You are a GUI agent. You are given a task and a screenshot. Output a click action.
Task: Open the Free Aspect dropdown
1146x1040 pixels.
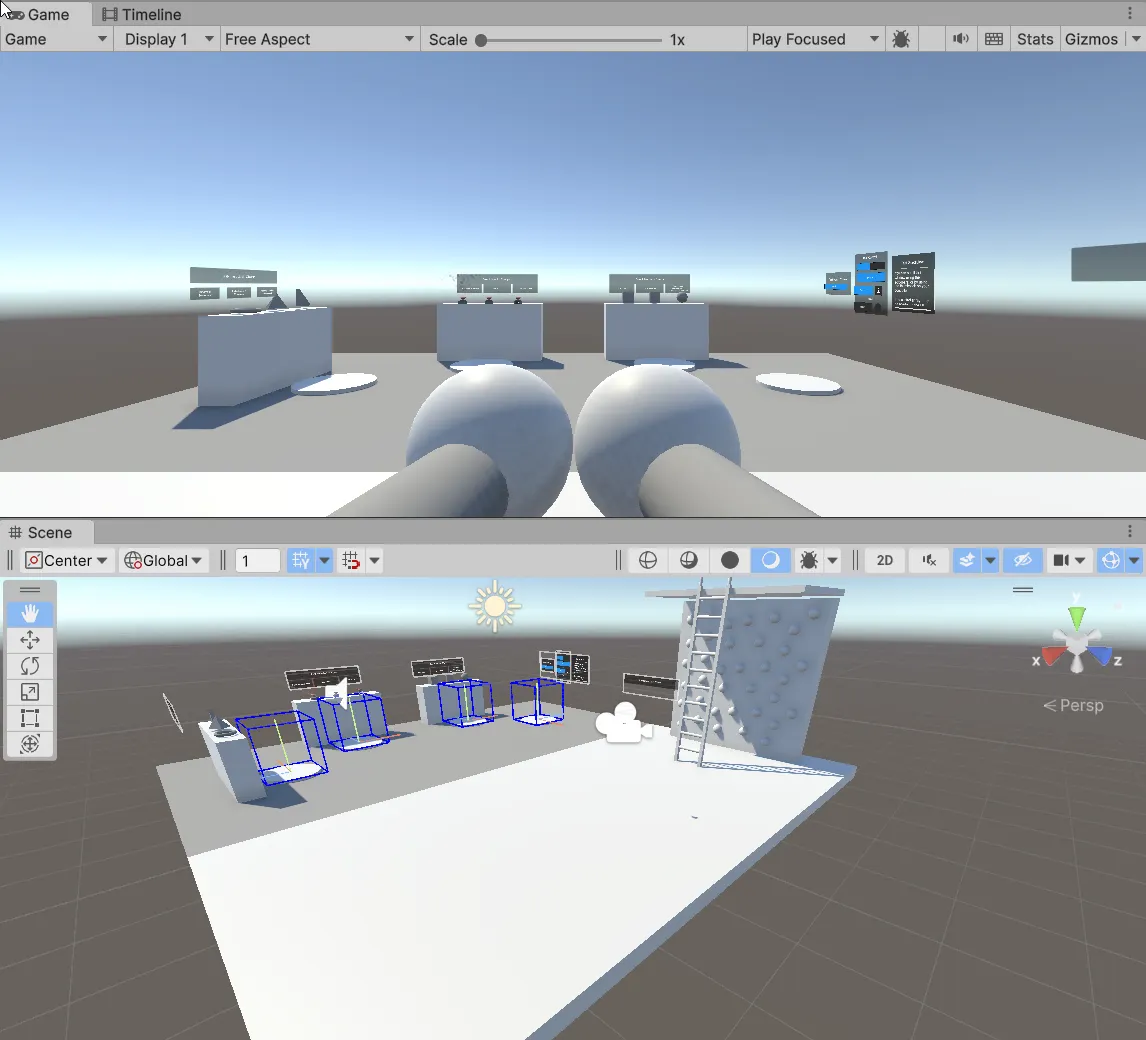coord(318,39)
